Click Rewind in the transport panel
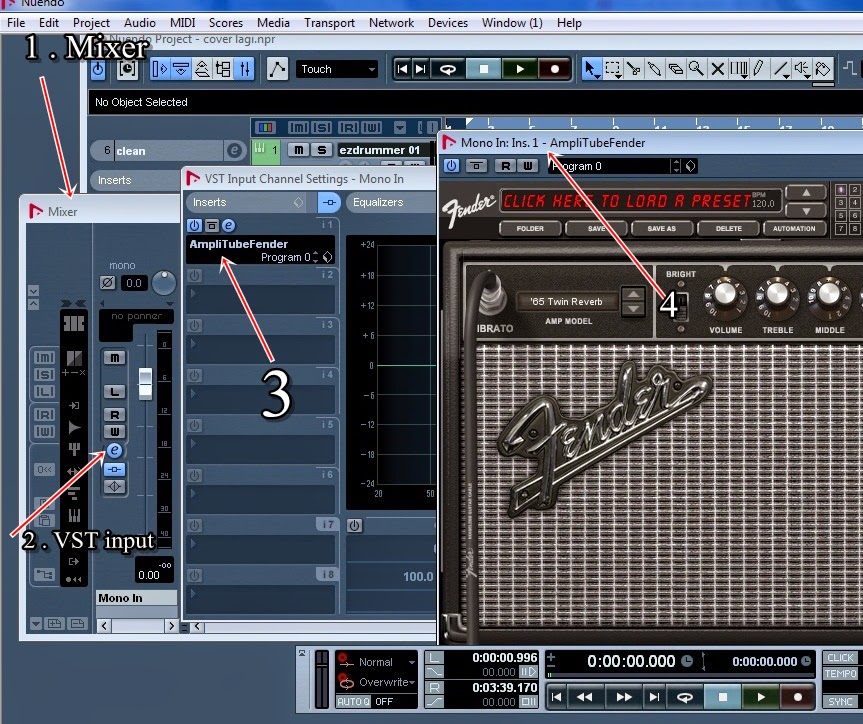Screen dimensions: 863x724 point(585,697)
